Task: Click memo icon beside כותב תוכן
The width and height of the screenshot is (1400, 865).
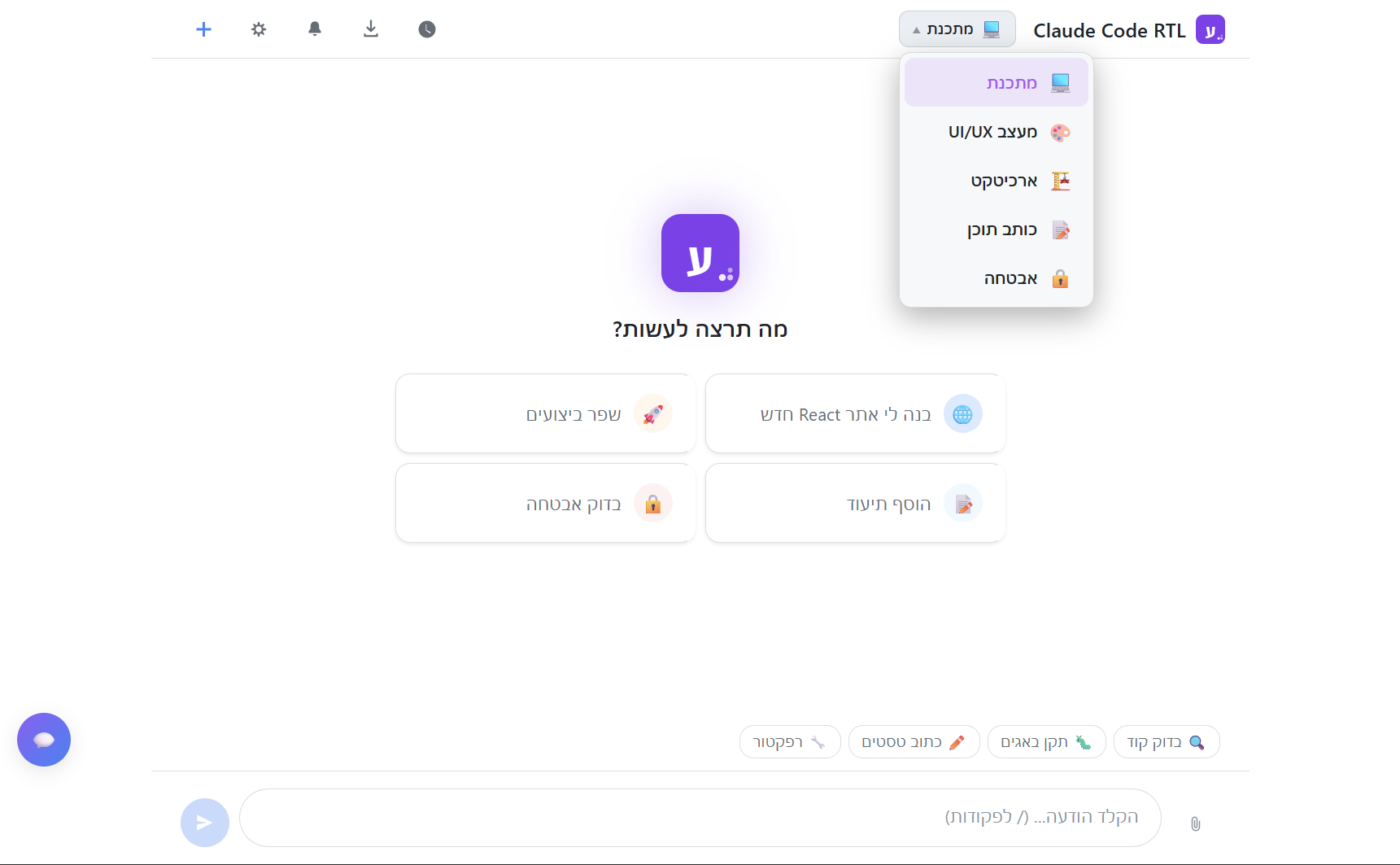Action: 1060,229
